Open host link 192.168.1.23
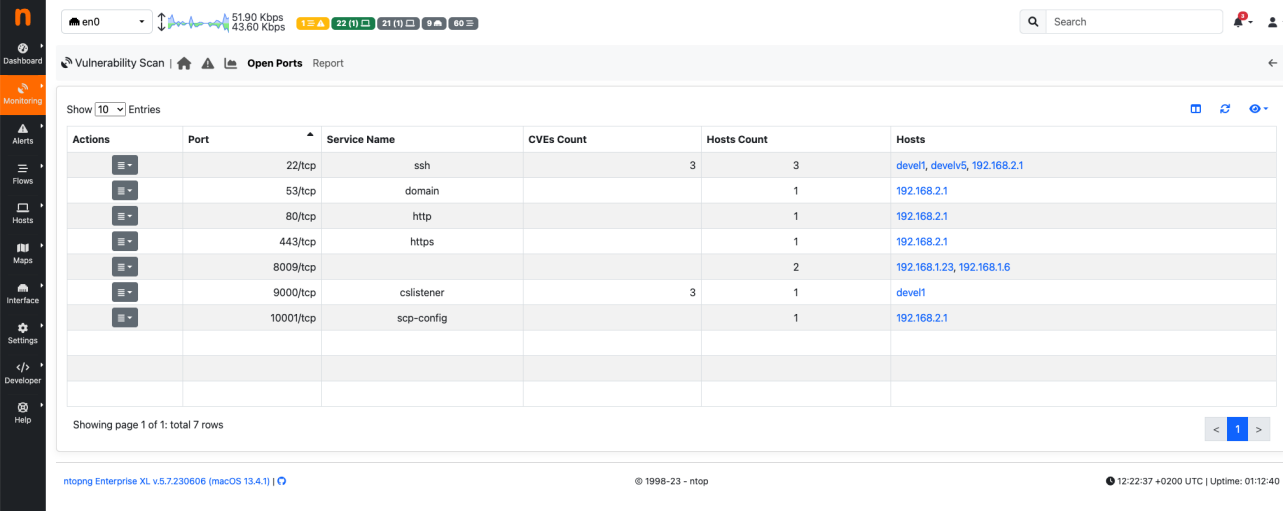1283x512 pixels. point(924,267)
